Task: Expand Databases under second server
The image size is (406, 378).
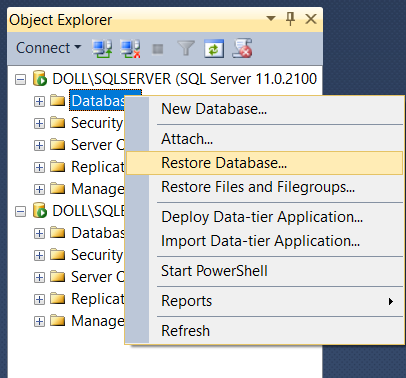Action: pyautogui.click(x=39, y=233)
